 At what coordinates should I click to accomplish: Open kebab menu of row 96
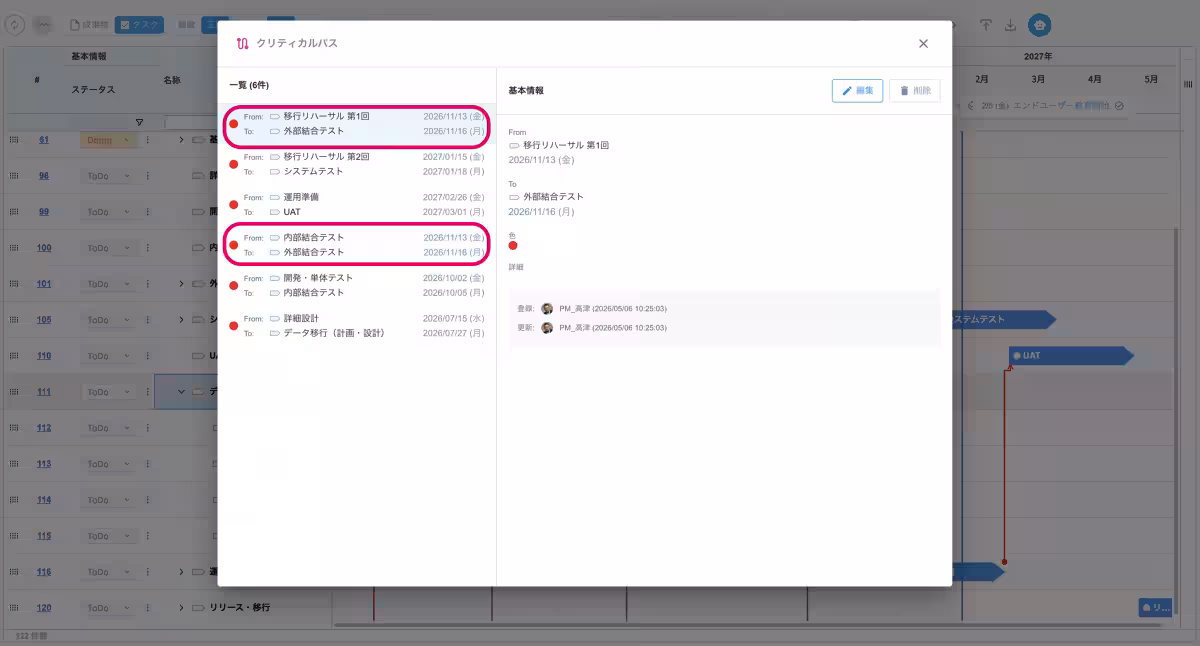(x=147, y=176)
